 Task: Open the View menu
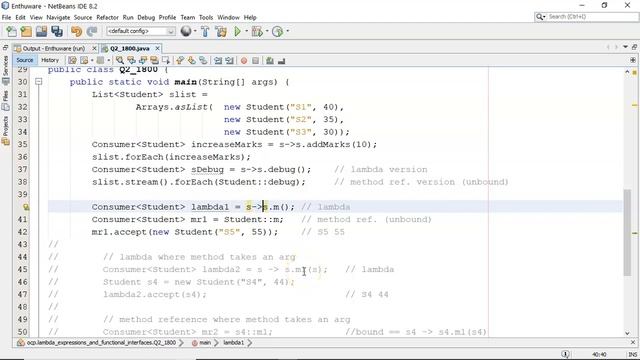(x=36, y=18)
